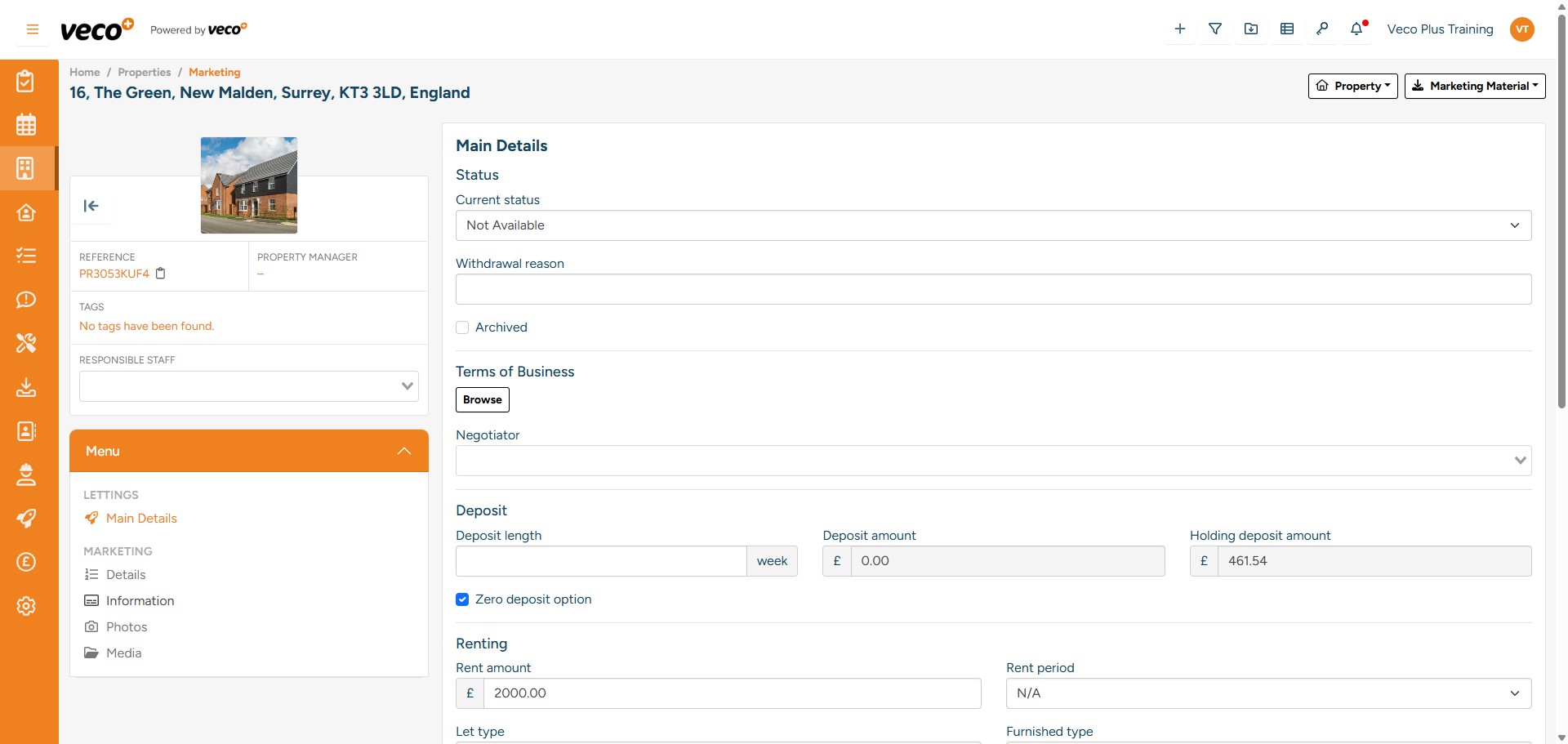Image resolution: width=1568 pixels, height=744 pixels.
Task: Select the Properties building icon in sidebar
Action: (27, 168)
